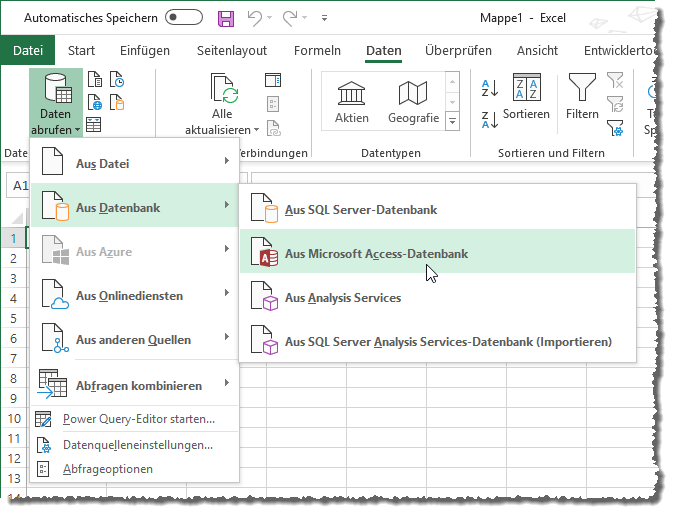This screenshot has width=674, height=516.
Task: Open the Datei tab
Action: coord(28,50)
